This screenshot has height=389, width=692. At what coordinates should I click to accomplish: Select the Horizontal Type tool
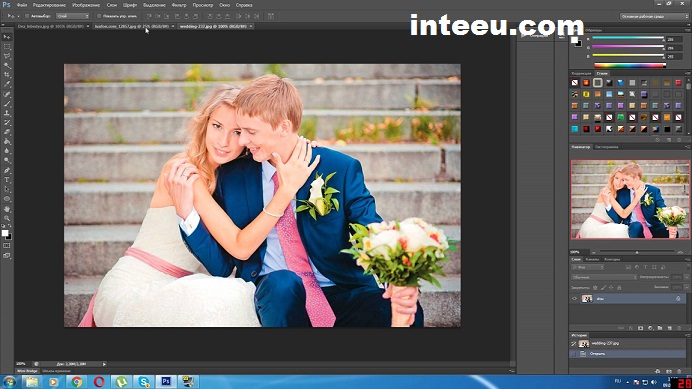7,180
